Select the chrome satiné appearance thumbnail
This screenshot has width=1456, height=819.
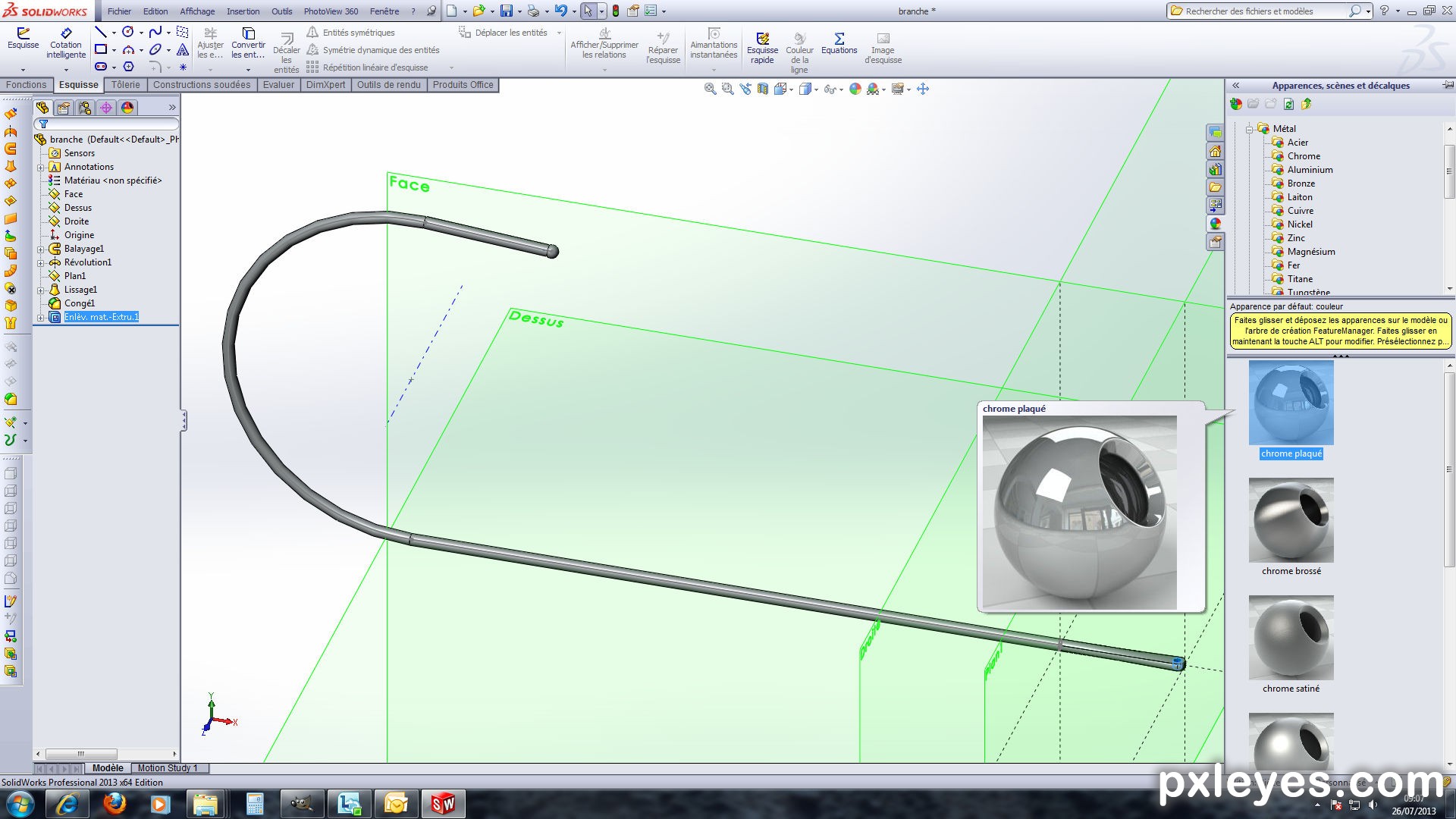(x=1291, y=638)
